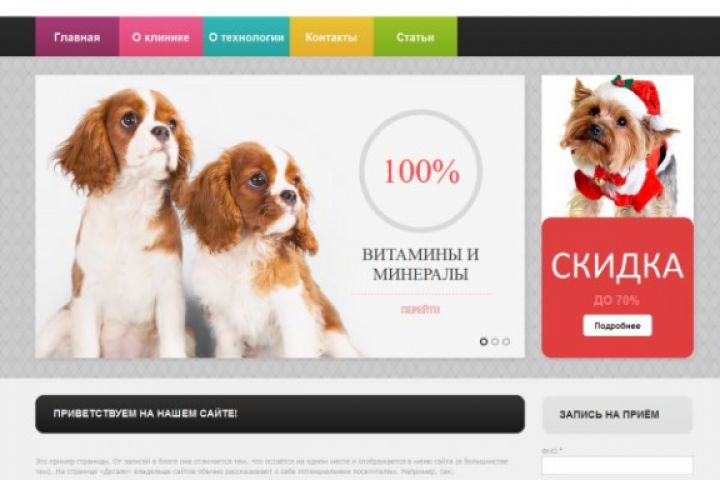Click the welcome paragraph text

pyautogui.click(x=272, y=466)
